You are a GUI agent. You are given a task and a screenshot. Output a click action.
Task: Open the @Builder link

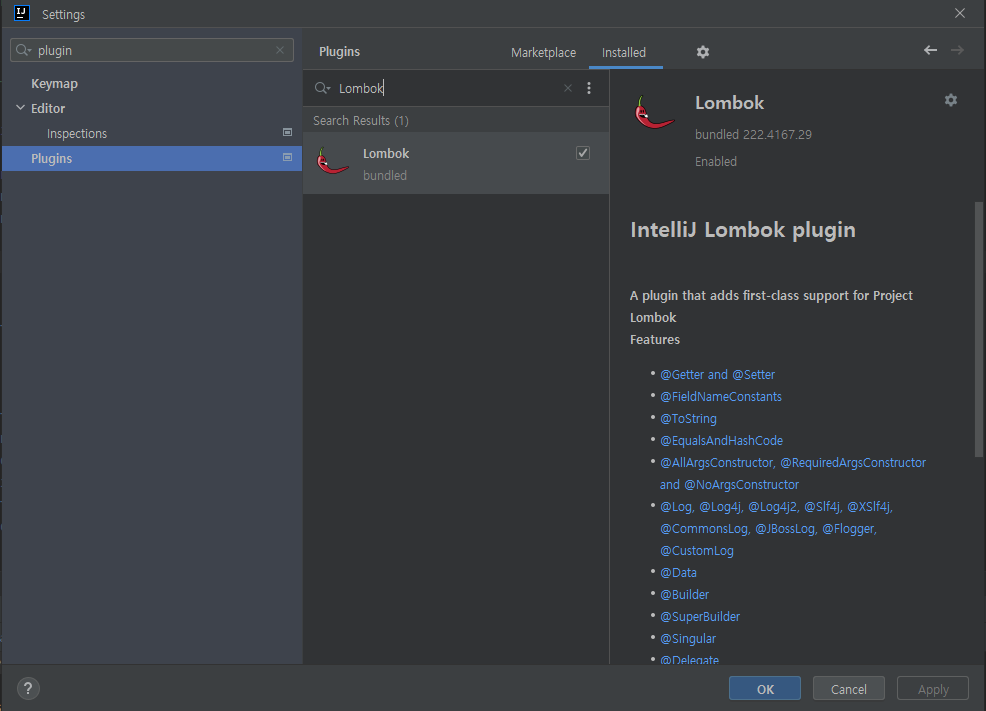tap(684, 595)
